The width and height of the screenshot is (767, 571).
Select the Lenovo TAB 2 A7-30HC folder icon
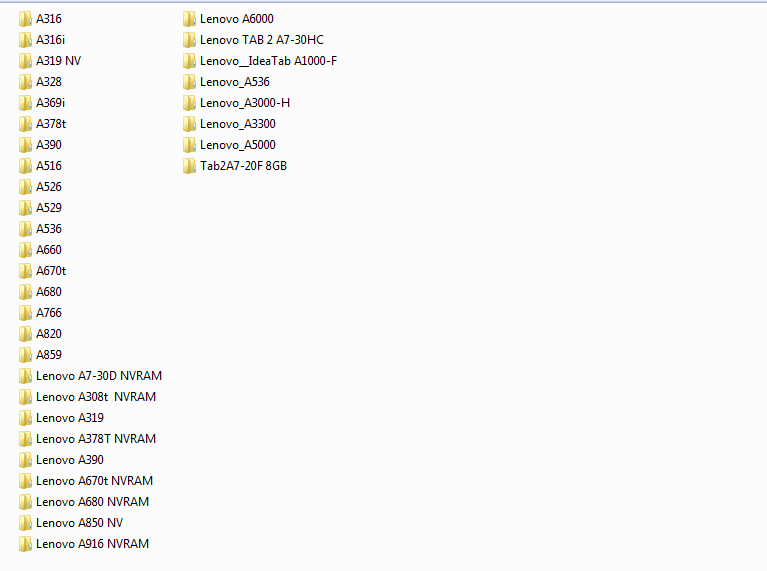coord(189,40)
